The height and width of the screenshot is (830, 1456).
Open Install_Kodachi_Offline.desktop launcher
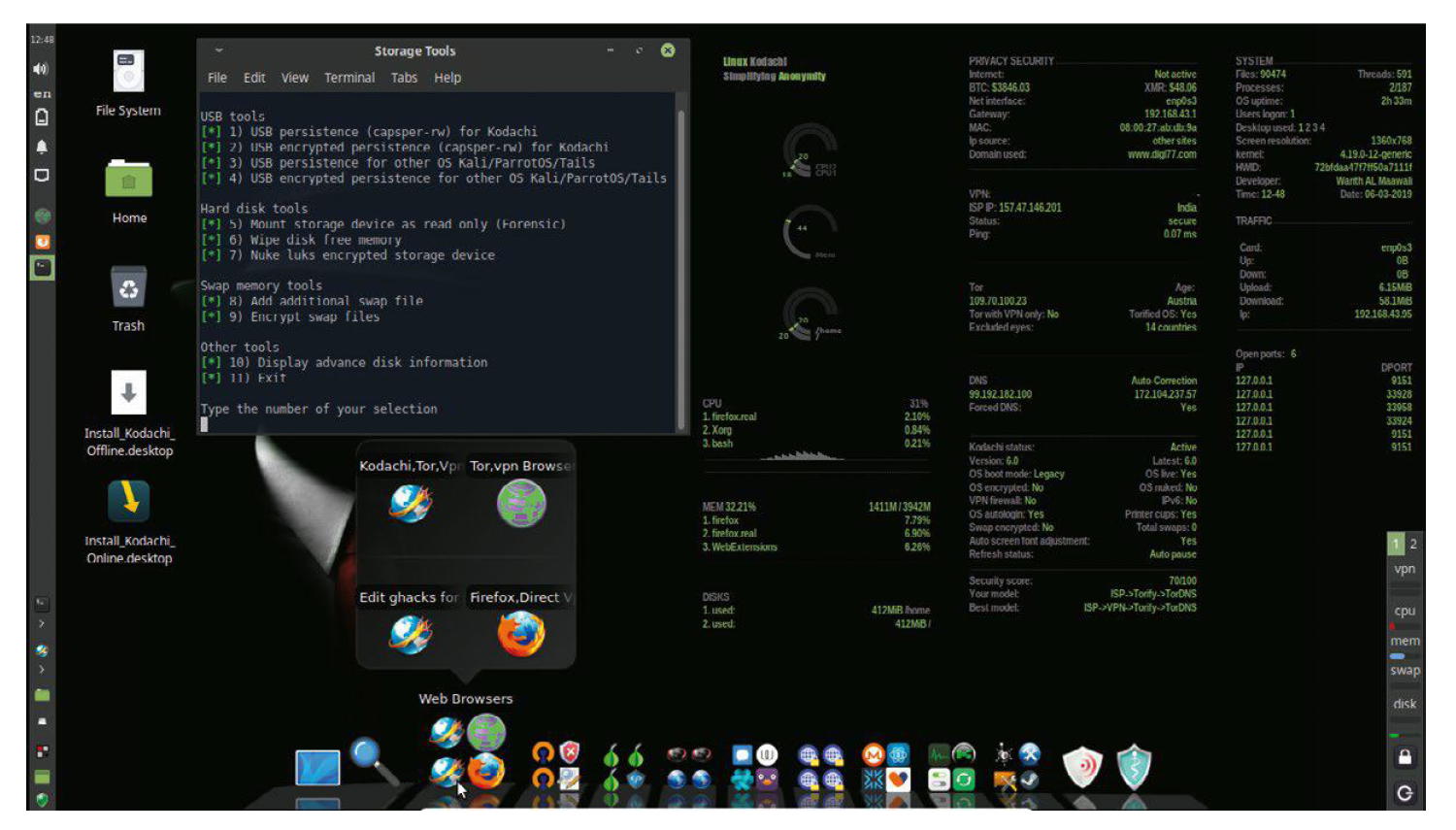128,393
